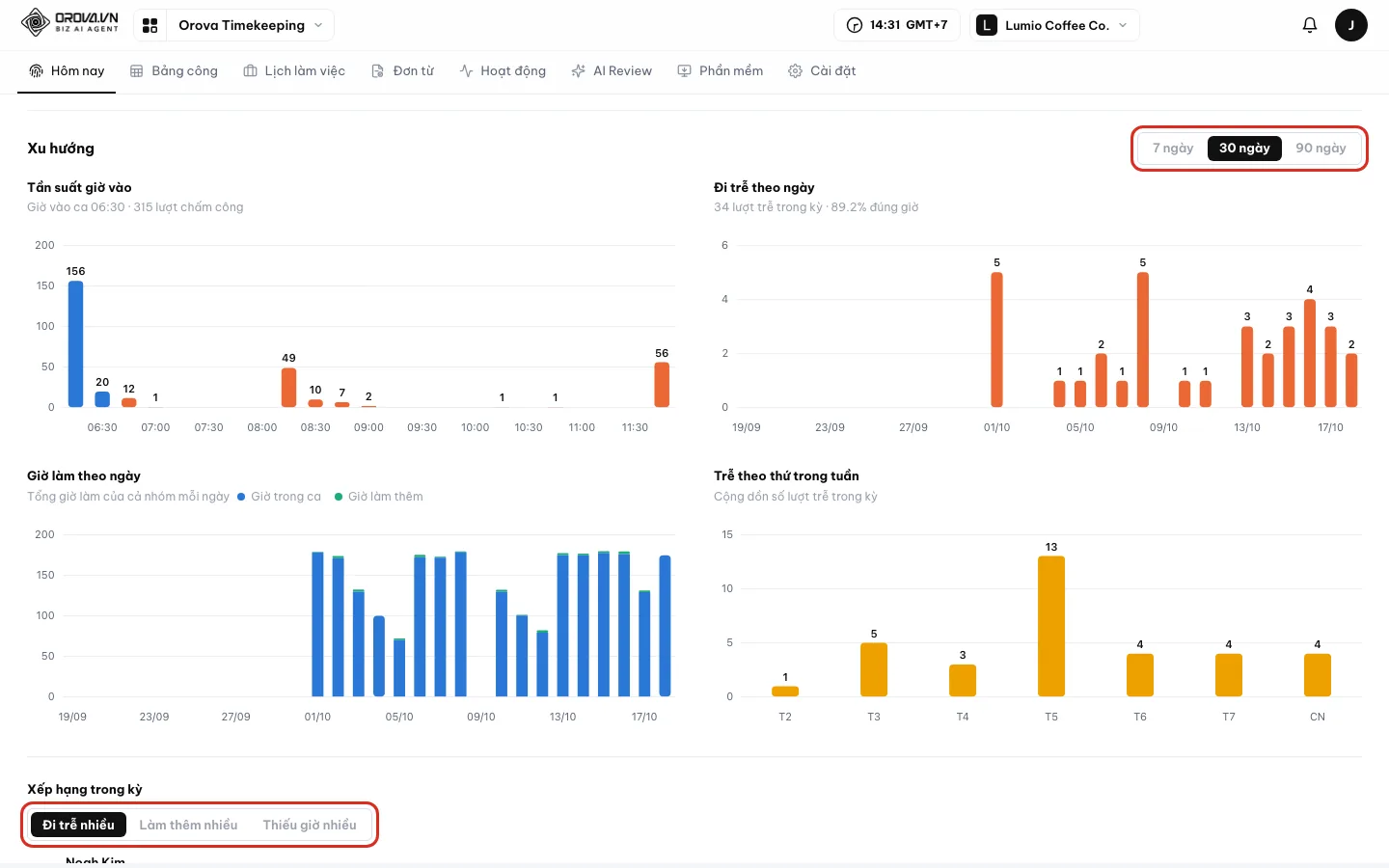Click the Cài đặt gear icon
Image resolution: width=1389 pixels, height=868 pixels.
pos(795,70)
